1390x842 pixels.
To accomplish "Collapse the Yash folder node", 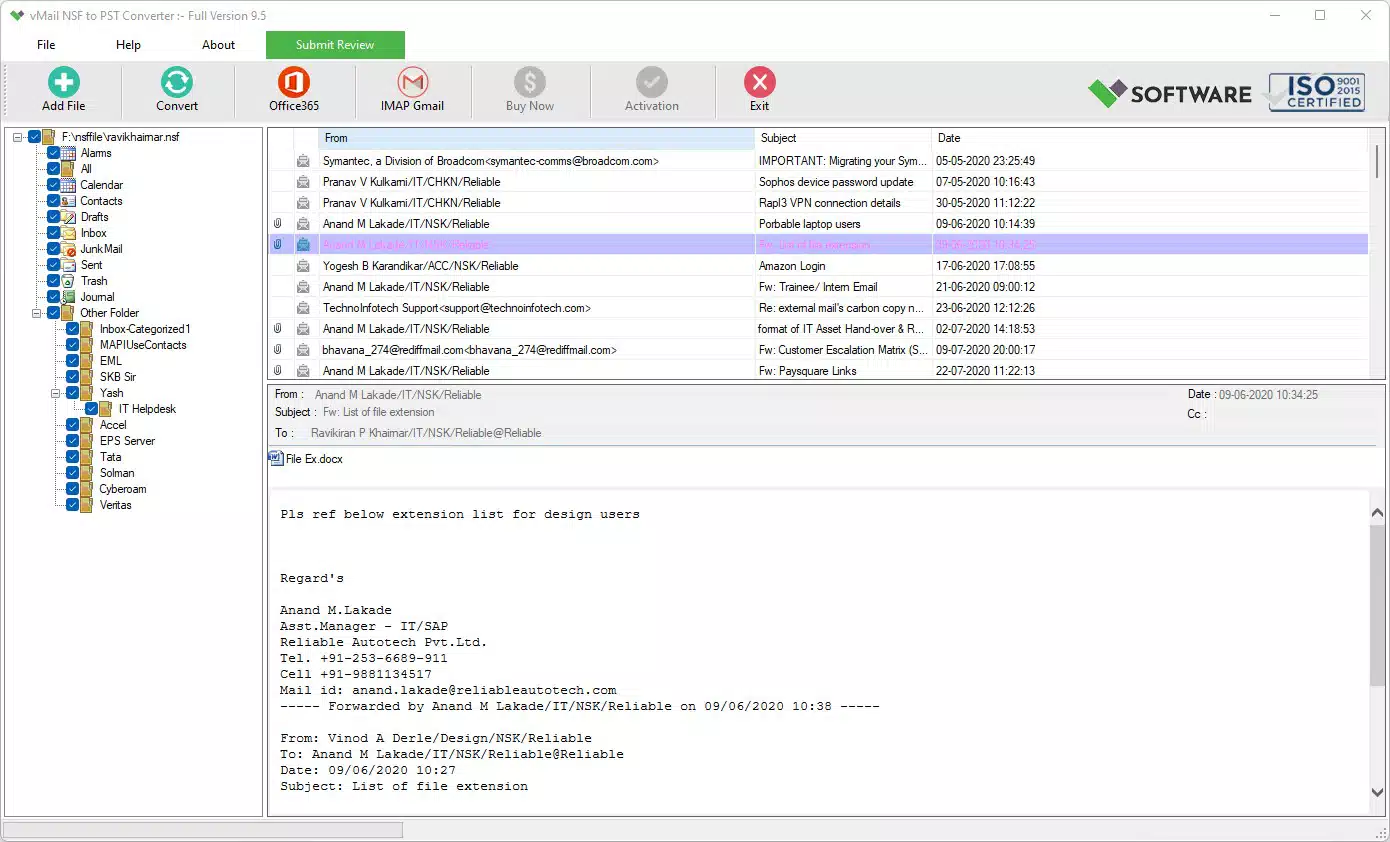I will pos(56,393).
